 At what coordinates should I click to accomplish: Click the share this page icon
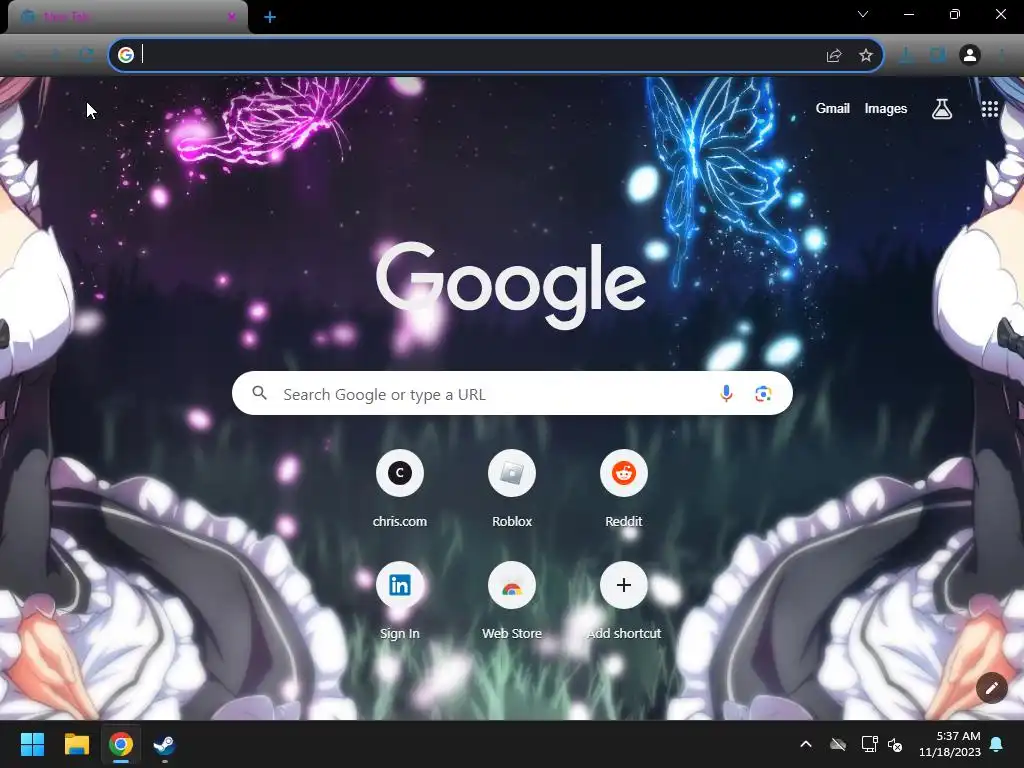tap(833, 56)
